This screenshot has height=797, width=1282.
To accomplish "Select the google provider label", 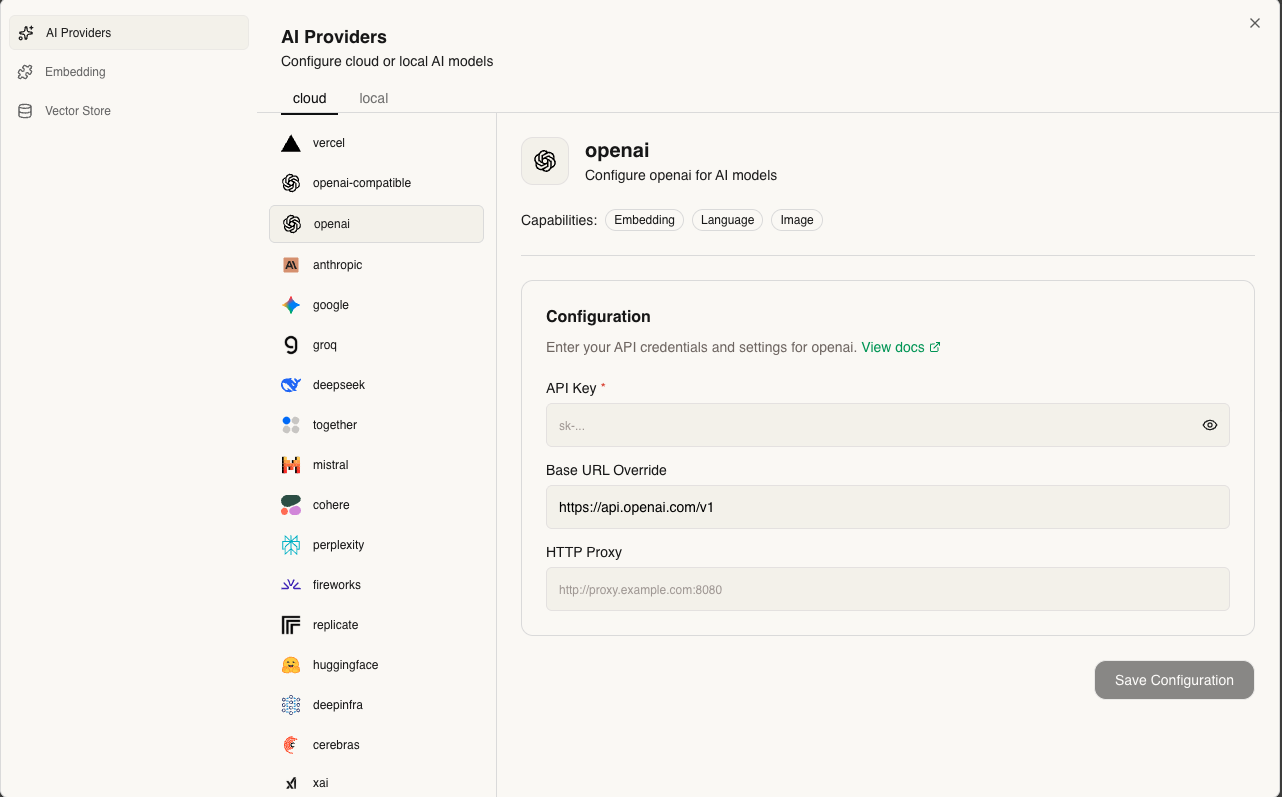I will [331, 305].
